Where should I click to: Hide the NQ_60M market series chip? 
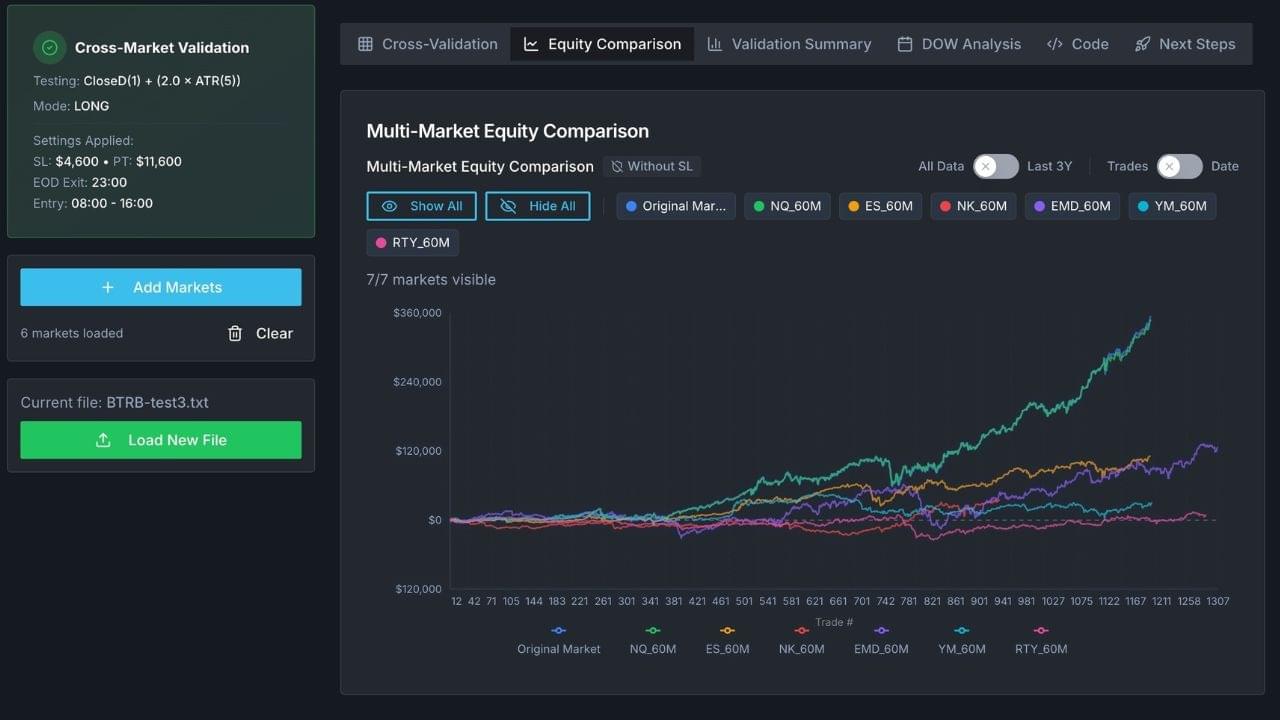click(x=786, y=206)
